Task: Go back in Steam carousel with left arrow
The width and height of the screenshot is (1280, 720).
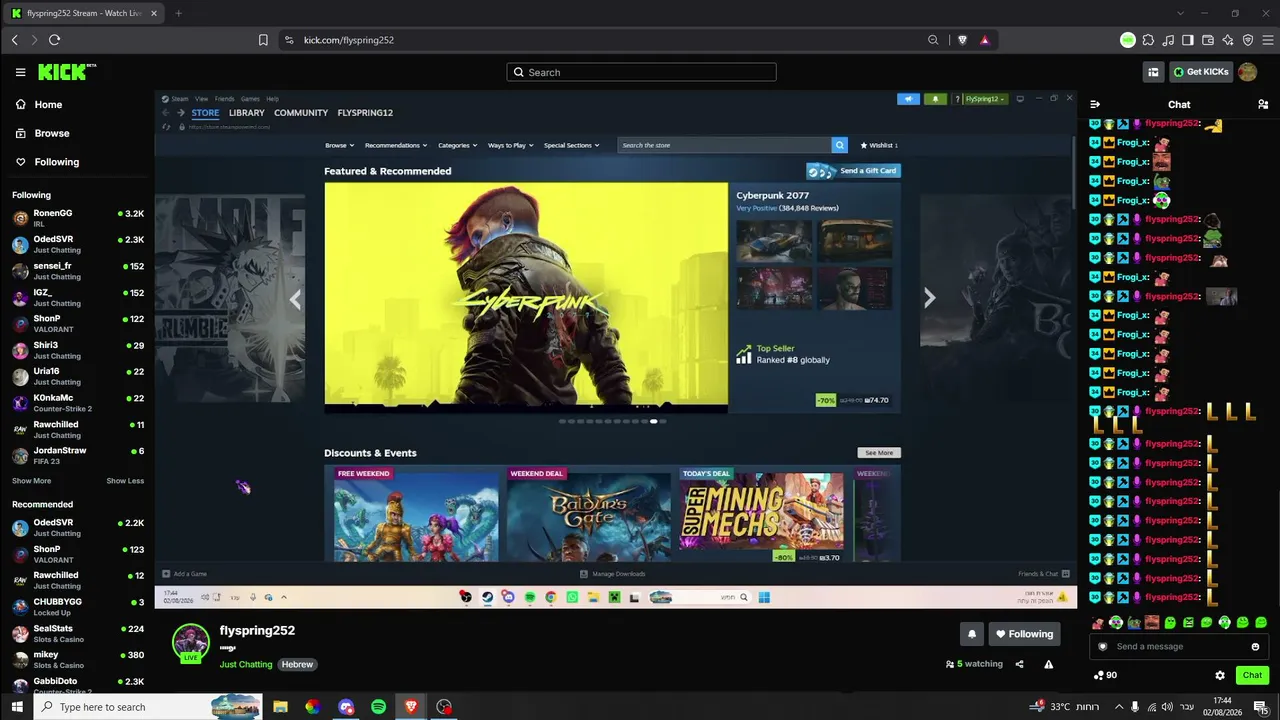Action: (295, 298)
